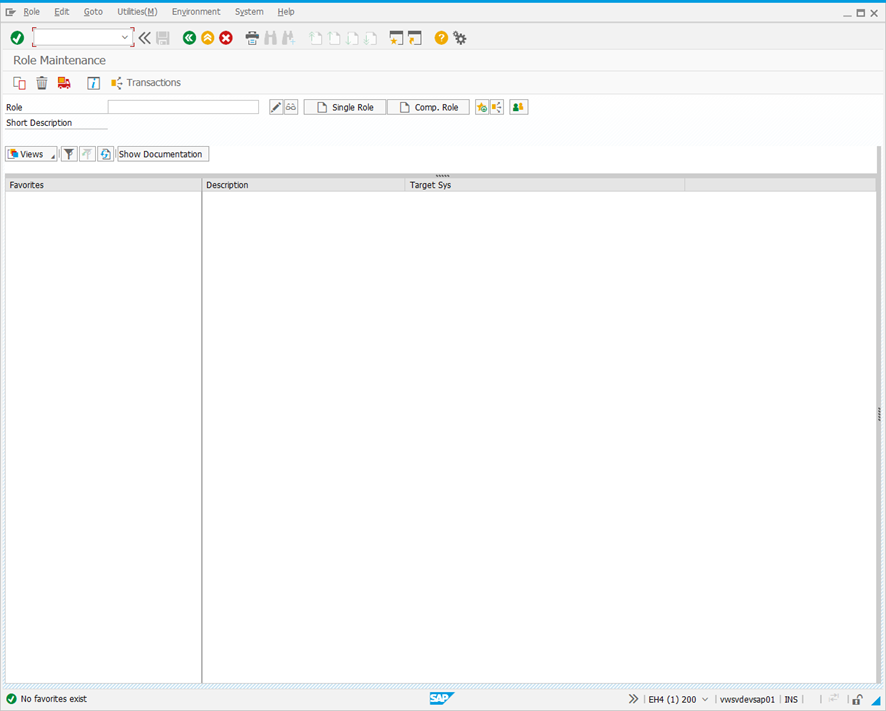
Task: Open the command field dropdown arrow
Action: [x=125, y=38]
